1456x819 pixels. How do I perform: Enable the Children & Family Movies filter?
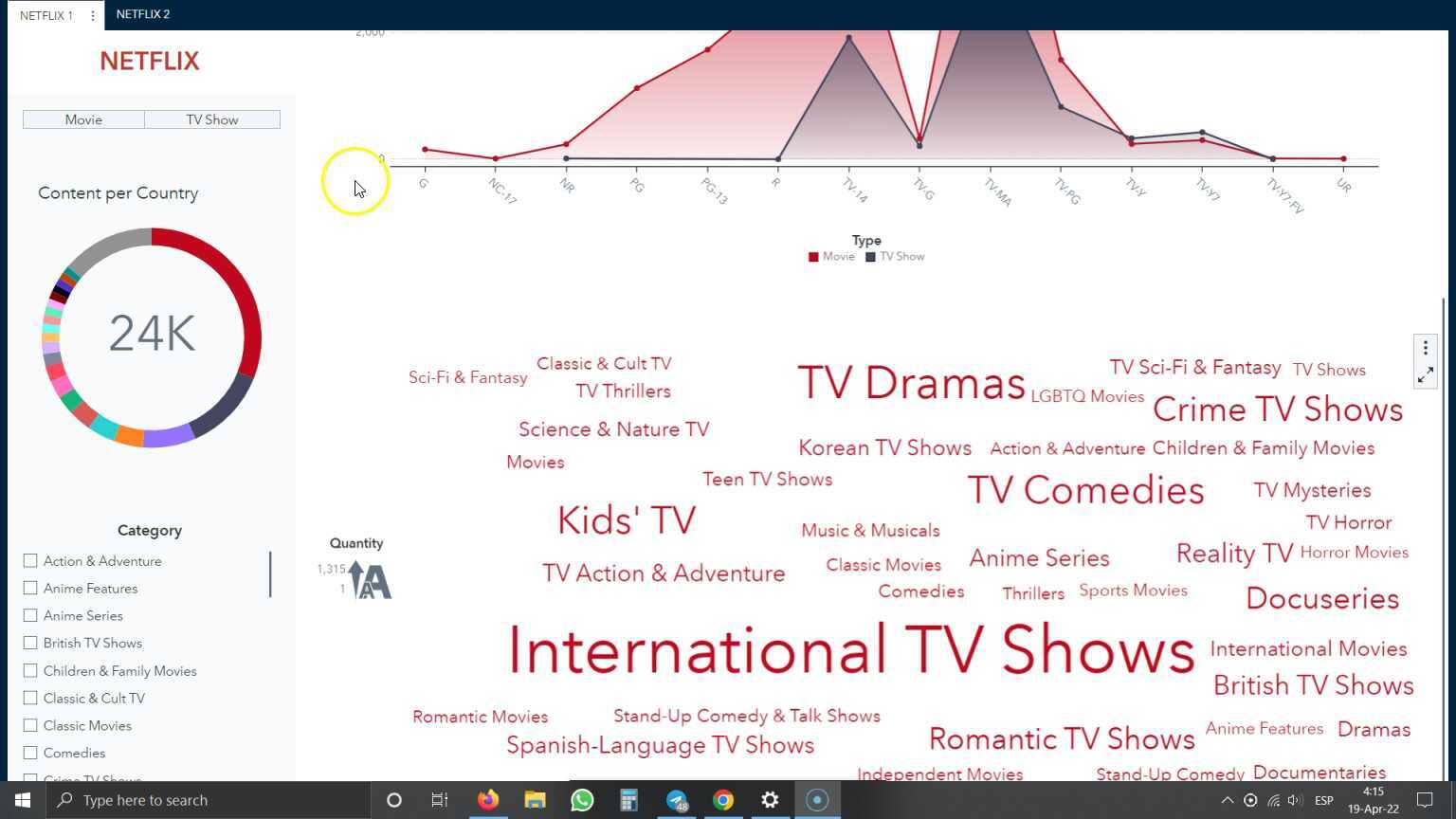point(29,670)
